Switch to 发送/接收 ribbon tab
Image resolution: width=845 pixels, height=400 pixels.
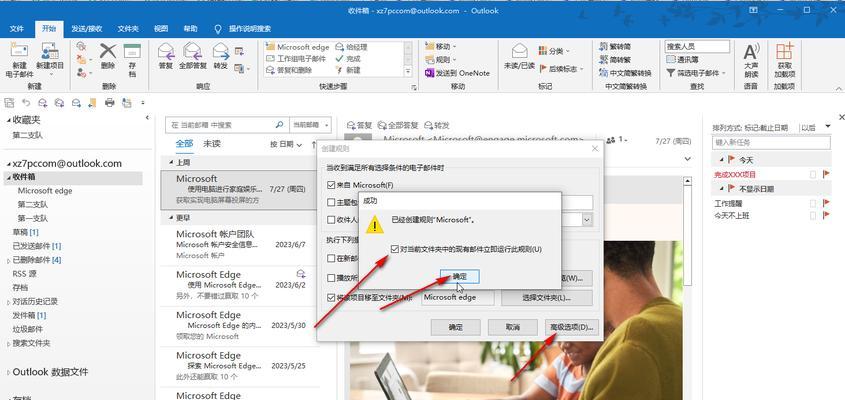coord(87,29)
